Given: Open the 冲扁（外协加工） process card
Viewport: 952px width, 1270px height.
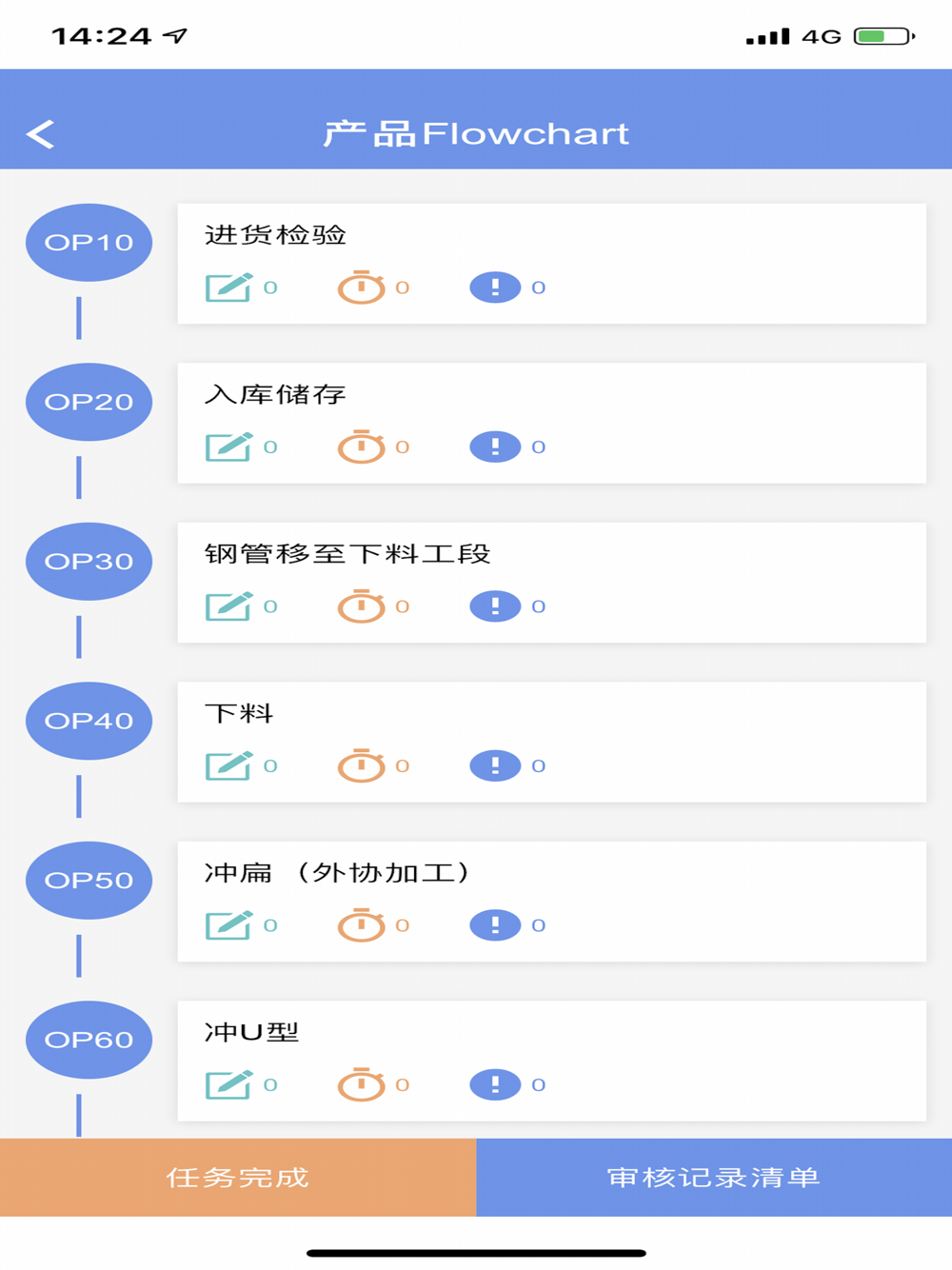Looking at the screenshot, I should (552, 902).
